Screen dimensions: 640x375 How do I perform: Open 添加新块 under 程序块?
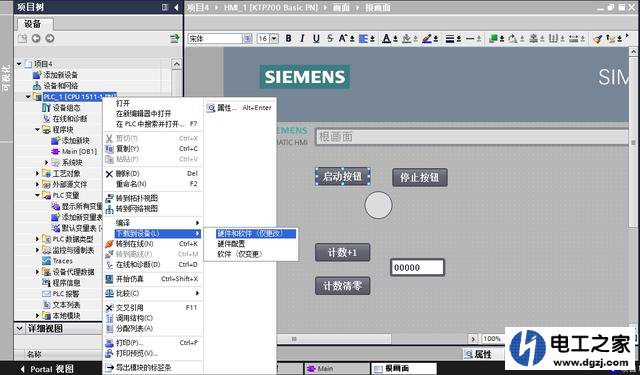coord(76,140)
